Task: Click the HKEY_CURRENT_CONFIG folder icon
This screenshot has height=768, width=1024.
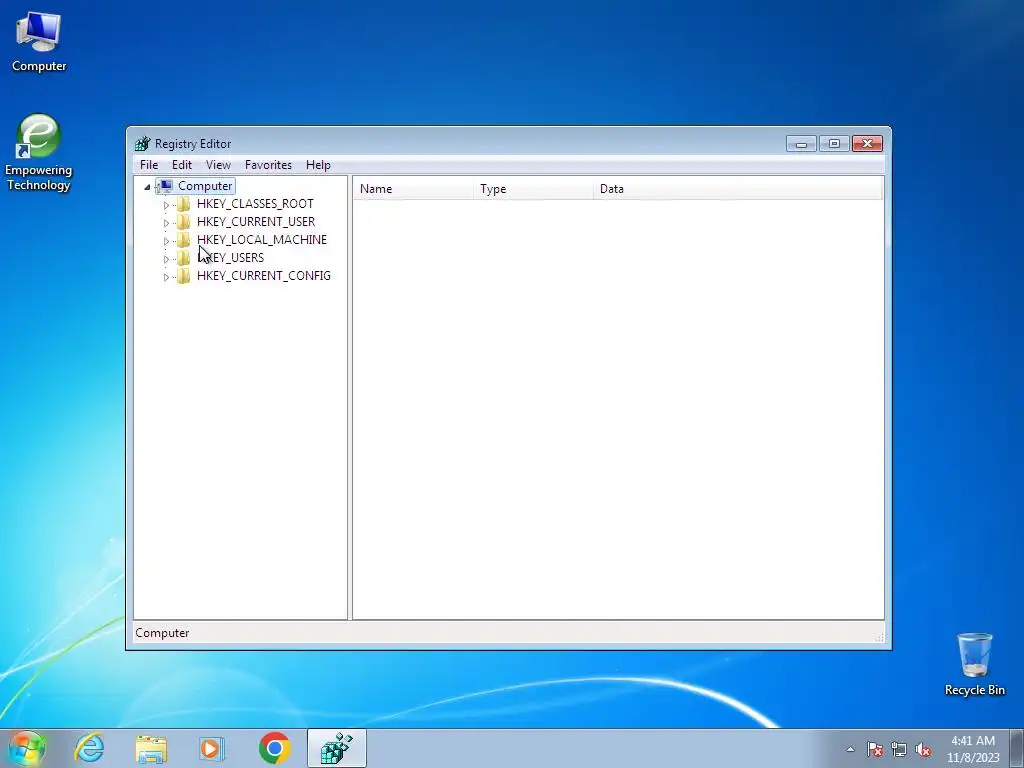Action: (x=184, y=276)
